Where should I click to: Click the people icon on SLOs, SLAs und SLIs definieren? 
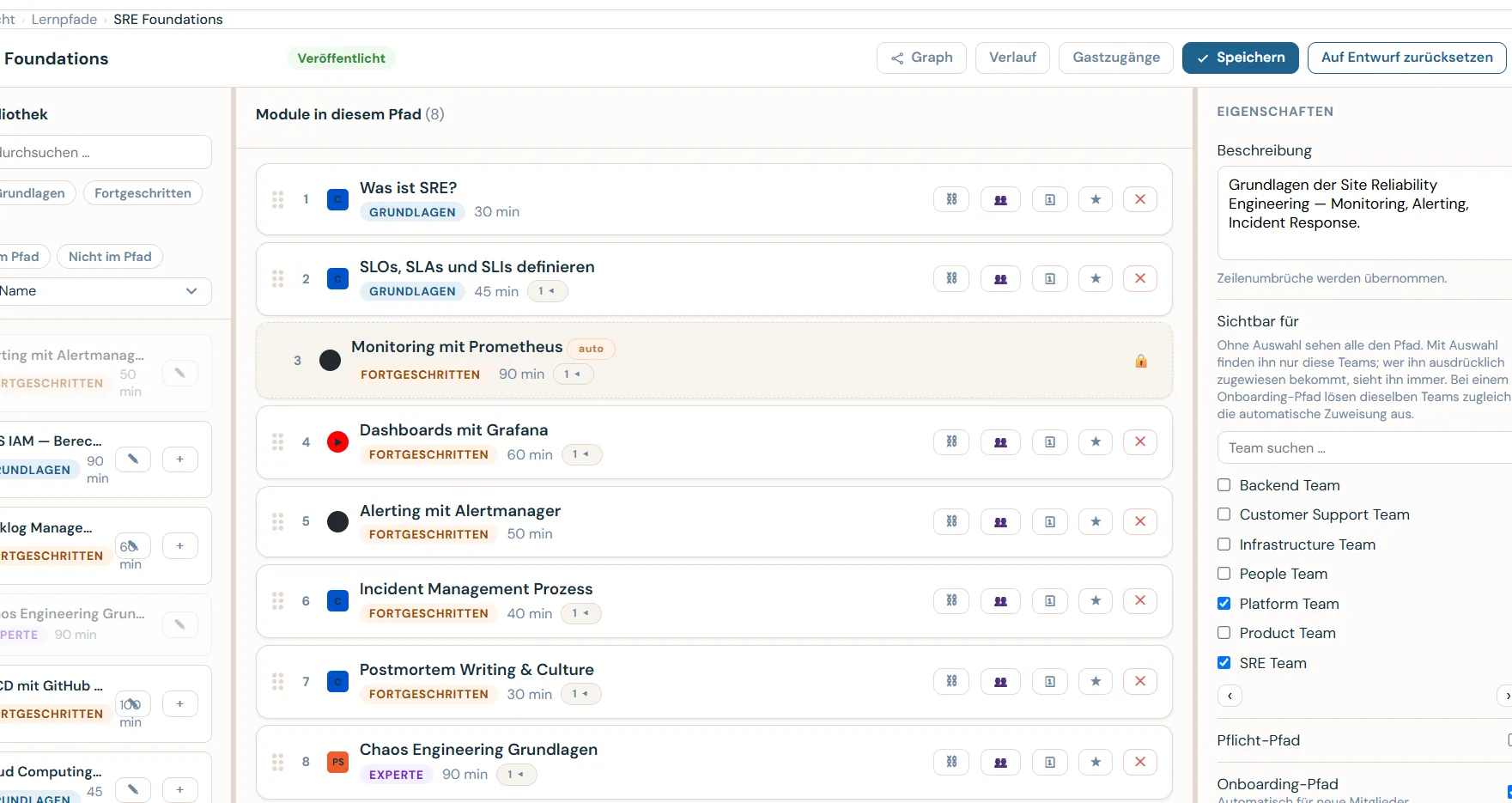pyautogui.click(x=1000, y=278)
